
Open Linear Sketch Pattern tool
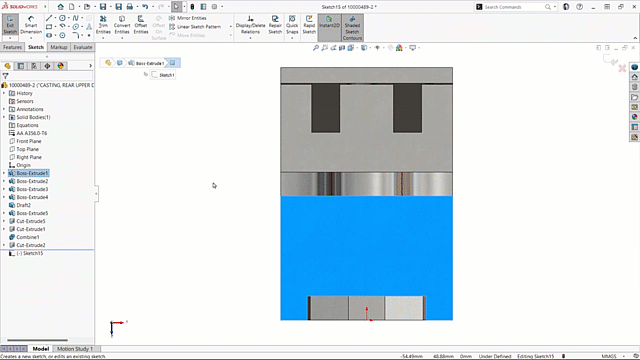pos(195,27)
